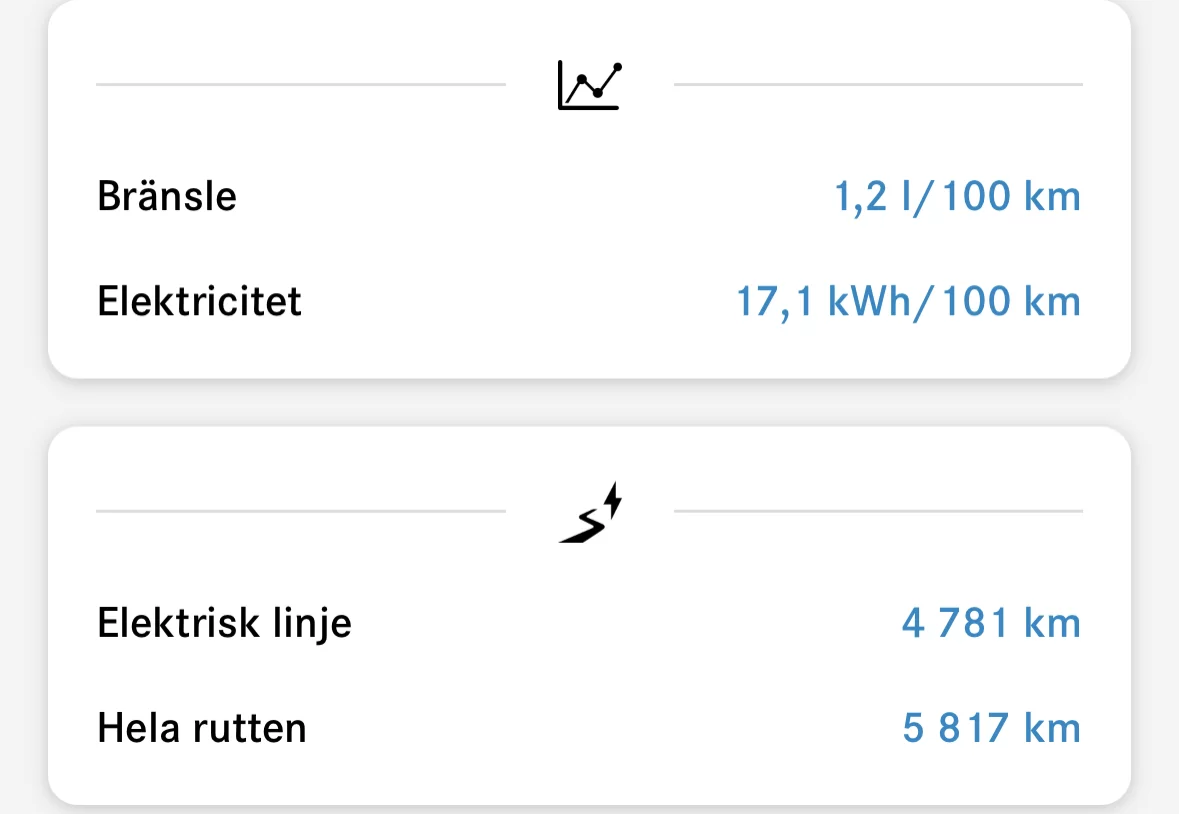Click the electric road lightning icon
1179x814 pixels.
coord(590,514)
